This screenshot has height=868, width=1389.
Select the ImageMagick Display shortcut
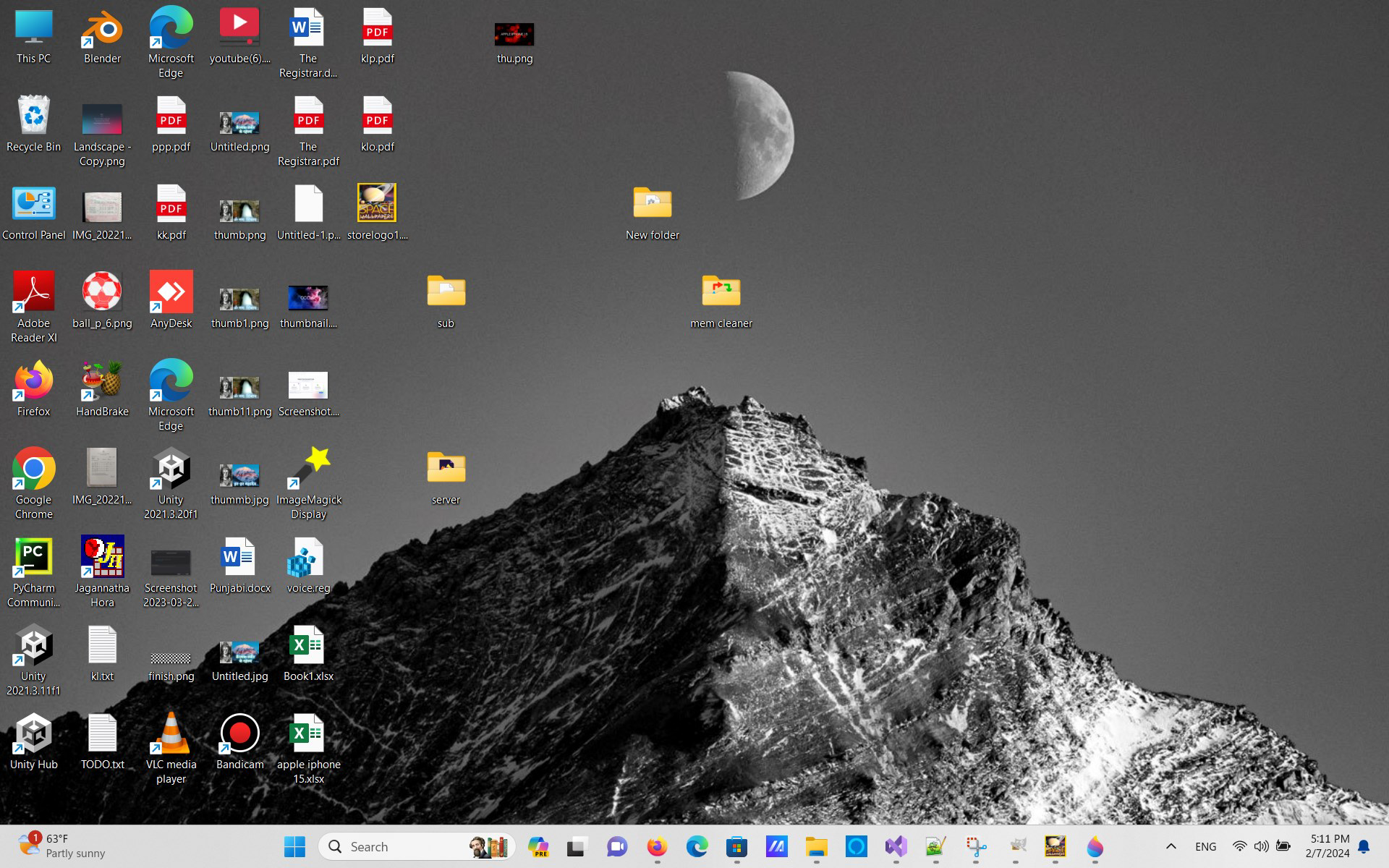click(308, 484)
